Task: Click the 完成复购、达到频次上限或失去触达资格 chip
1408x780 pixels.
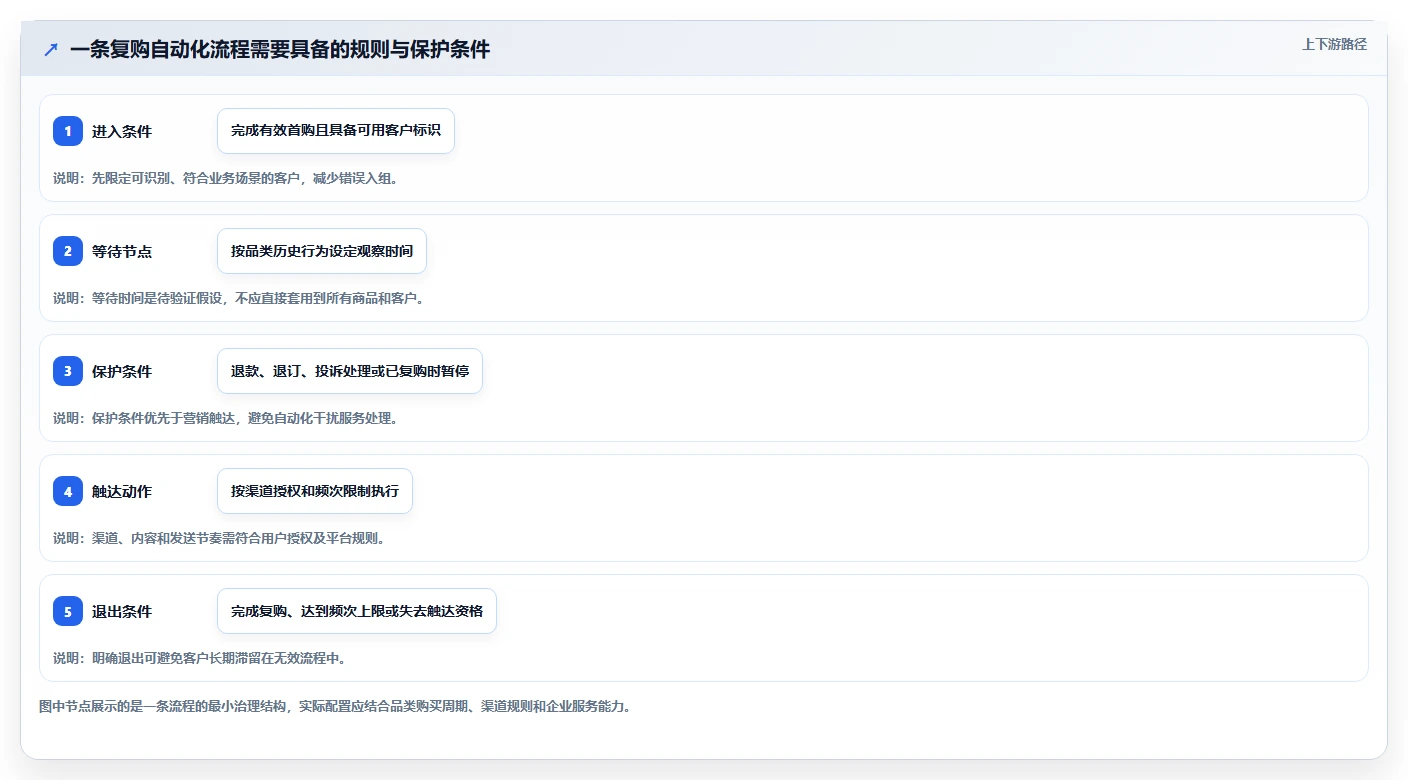Action: [357, 611]
